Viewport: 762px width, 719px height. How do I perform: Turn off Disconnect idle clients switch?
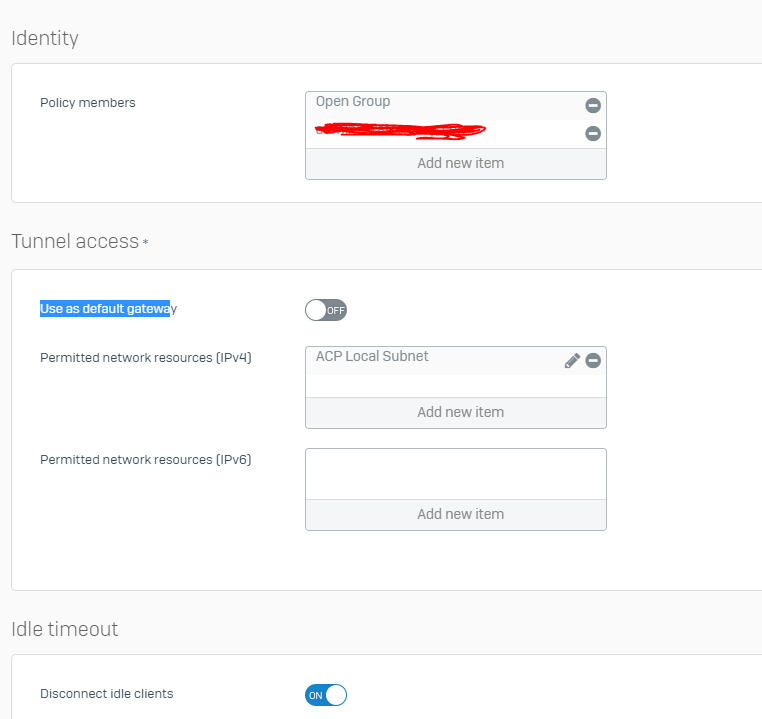326,695
